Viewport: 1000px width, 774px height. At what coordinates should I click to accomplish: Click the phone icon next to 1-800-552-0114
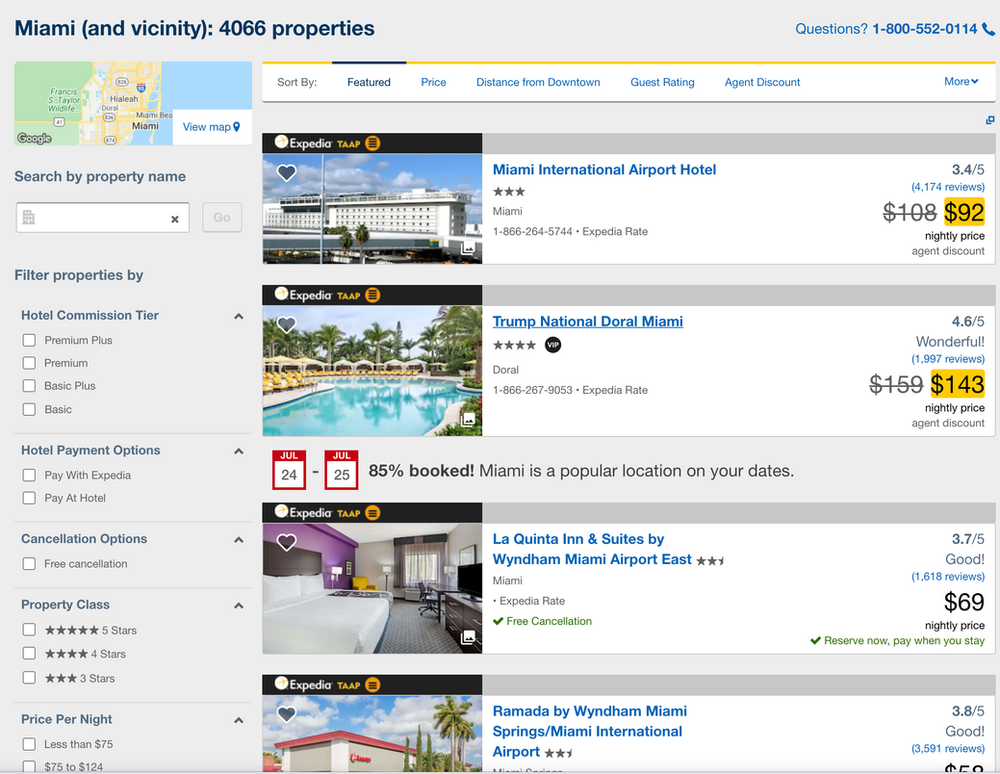989,29
